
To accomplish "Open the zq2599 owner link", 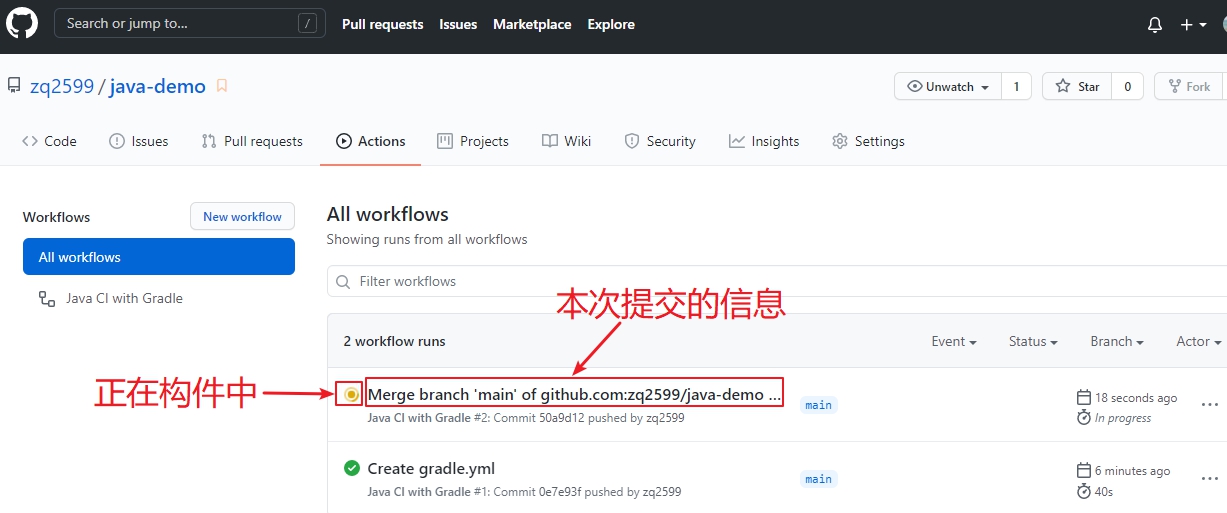I will coord(61,86).
